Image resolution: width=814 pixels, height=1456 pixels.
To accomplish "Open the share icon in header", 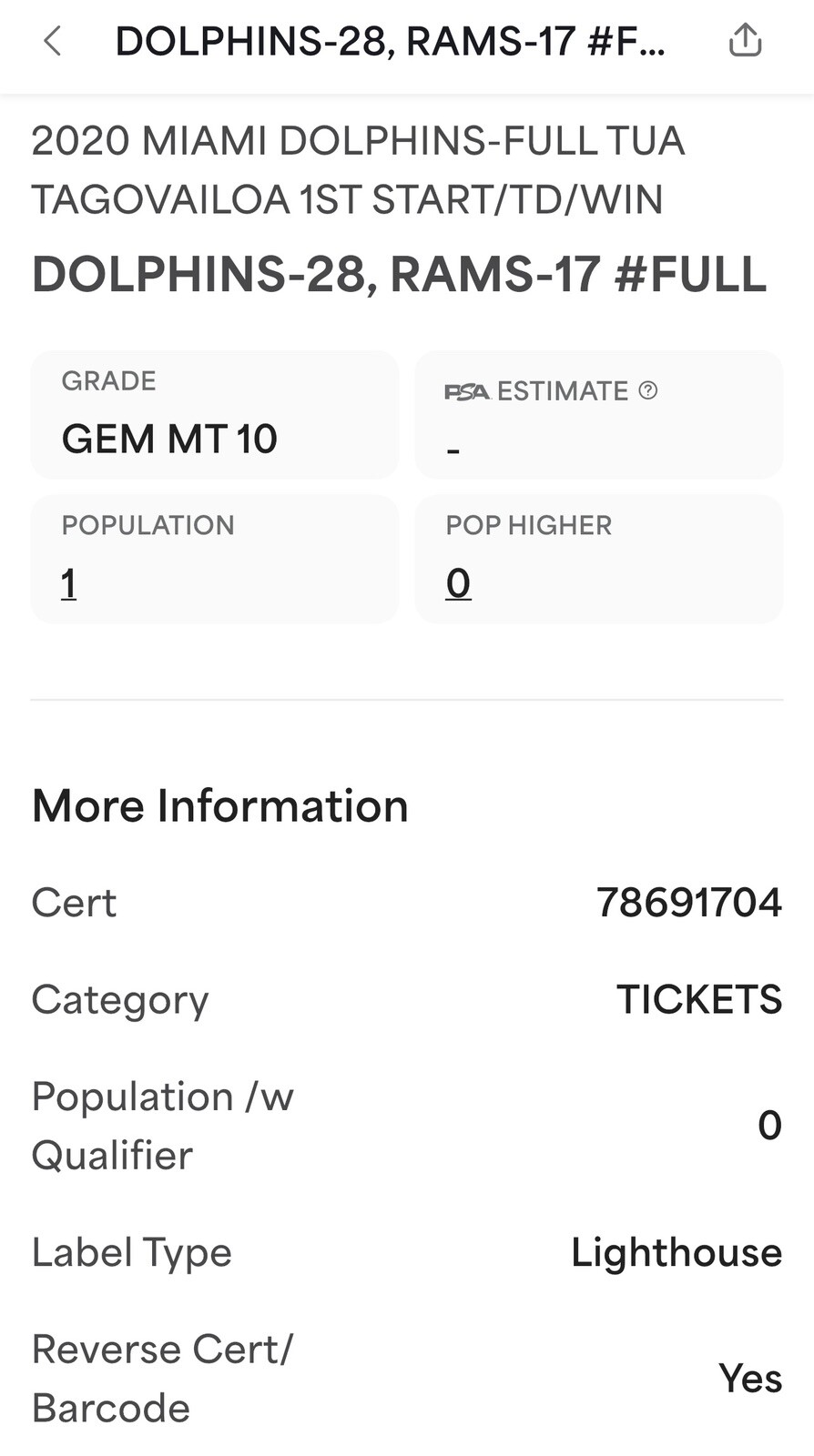I will click(x=745, y=41).
